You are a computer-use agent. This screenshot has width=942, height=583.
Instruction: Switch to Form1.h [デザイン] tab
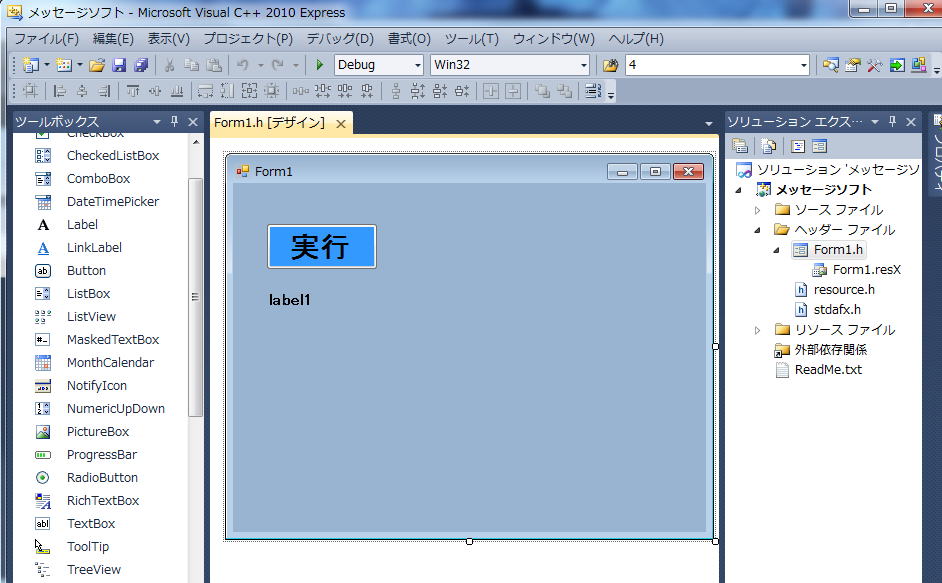(x=269, y=123)
